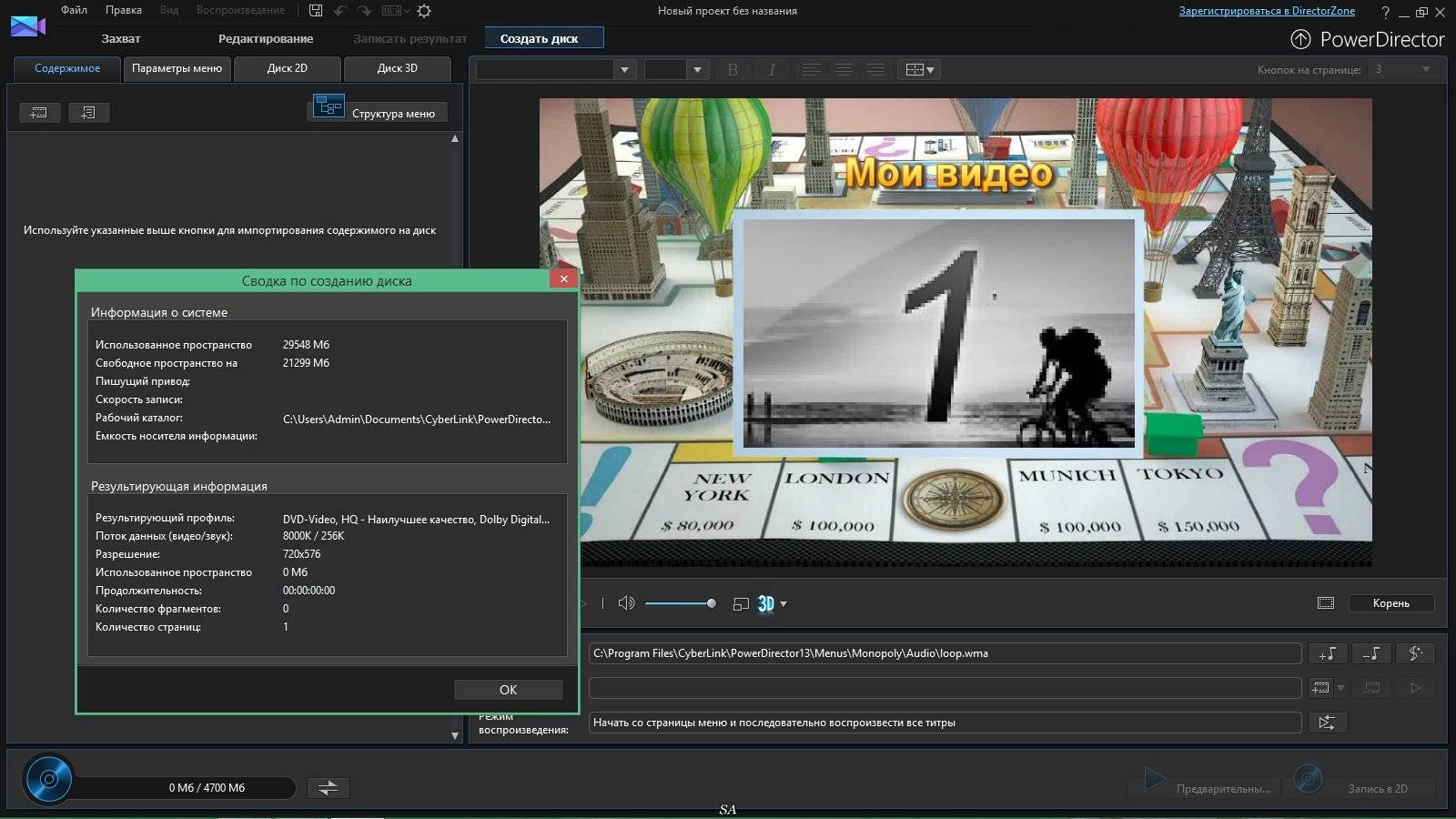The height and width of the screenshot is (819, 1456).
Task: Click the Зарегистрироваться в DirectorZone link
Action: pos(1267,11)
